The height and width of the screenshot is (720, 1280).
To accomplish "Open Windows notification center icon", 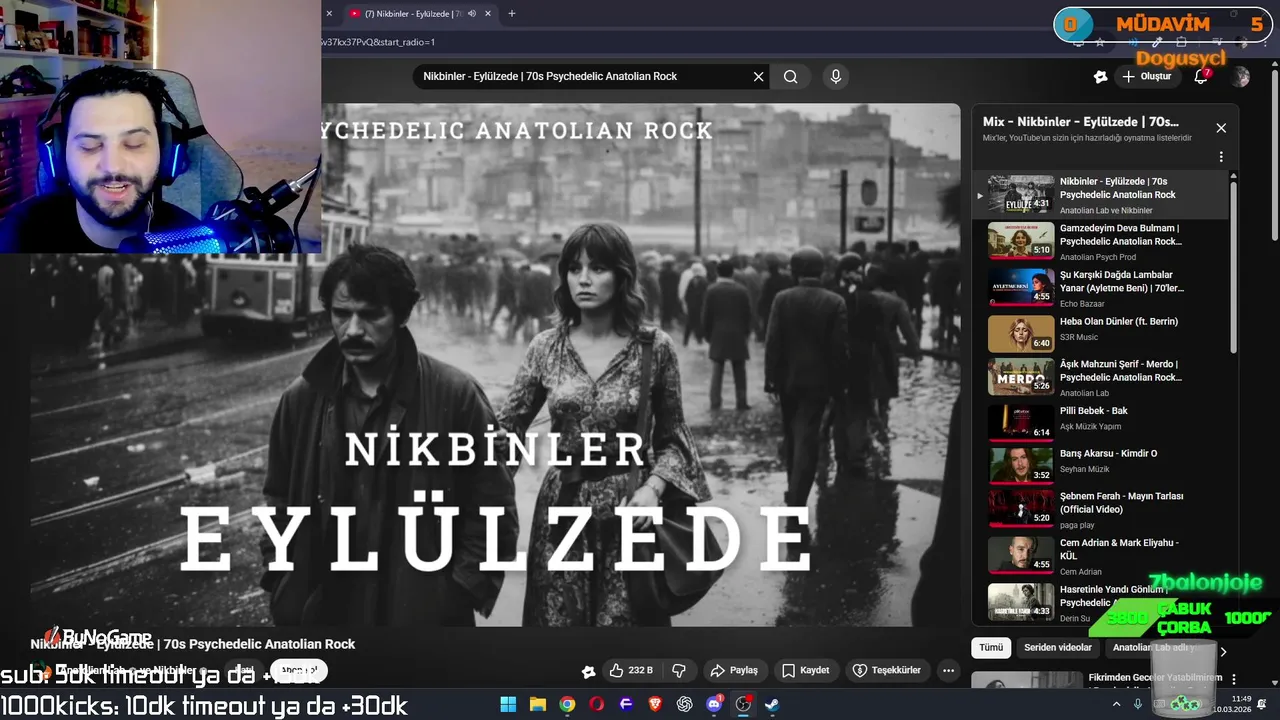I will pos(1262,704).
